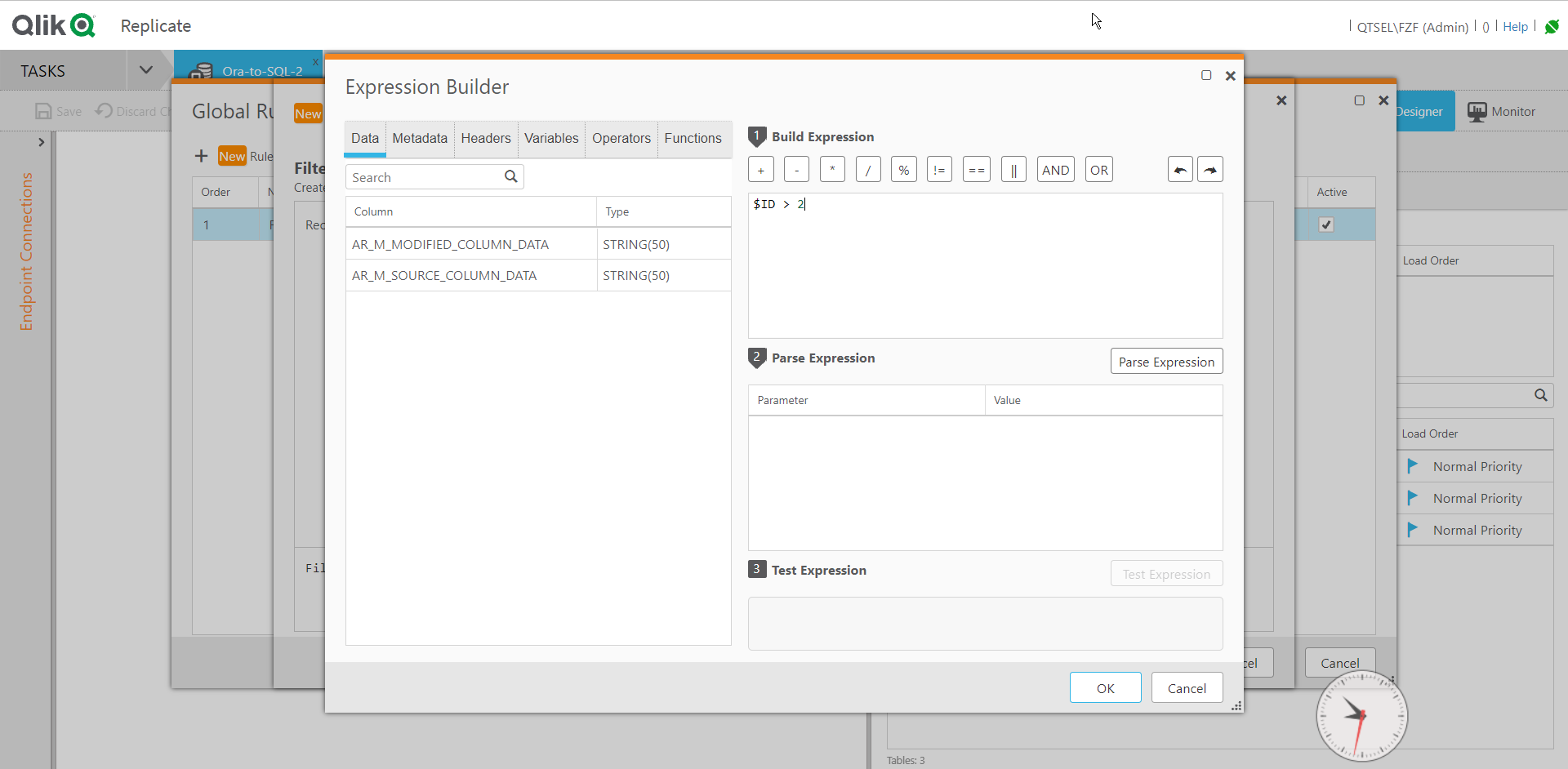Open the Help link
The height and width of the screenshot is (769, 1568).
point(1515,27)
